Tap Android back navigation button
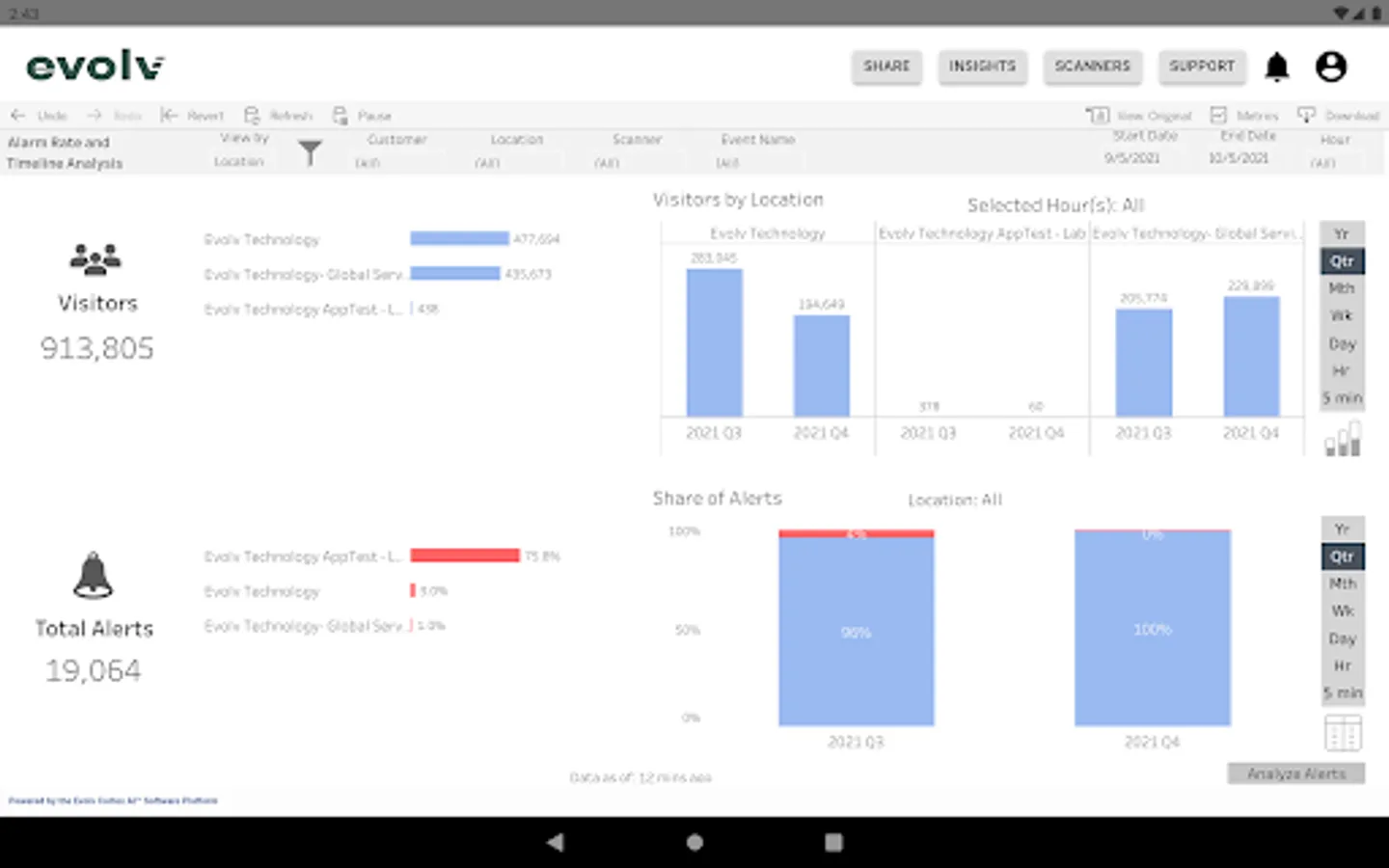 coord(556,842)
